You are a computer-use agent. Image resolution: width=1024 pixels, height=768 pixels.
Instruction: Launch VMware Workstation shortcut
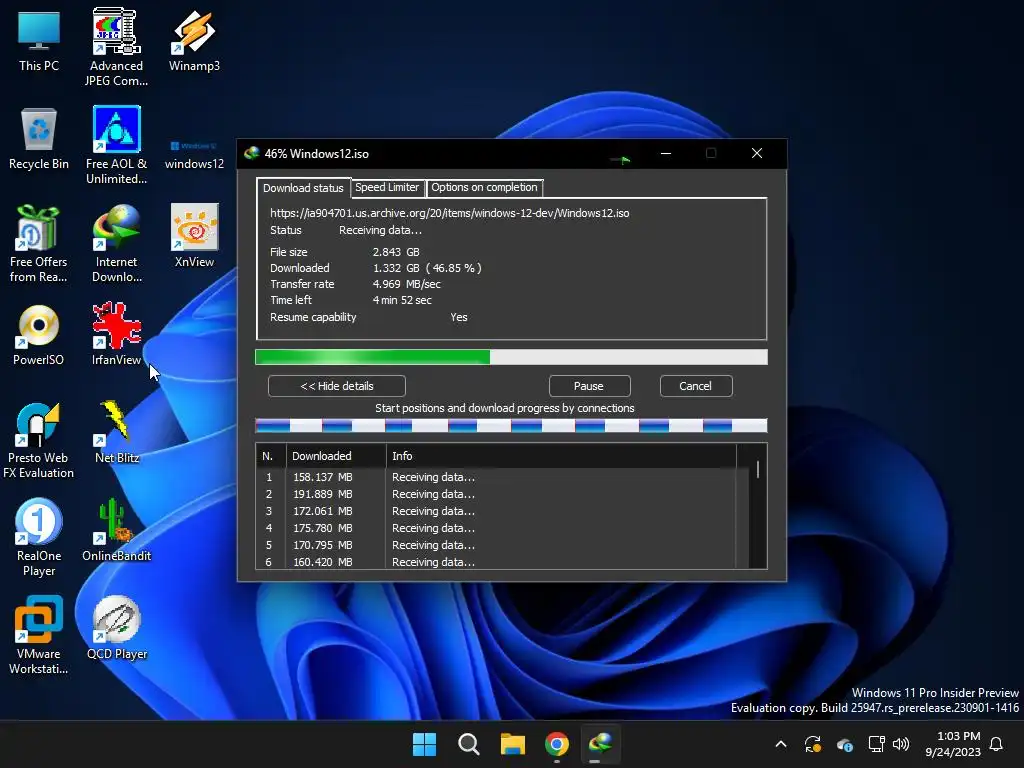pyautogui.click(x=39, y=635)
